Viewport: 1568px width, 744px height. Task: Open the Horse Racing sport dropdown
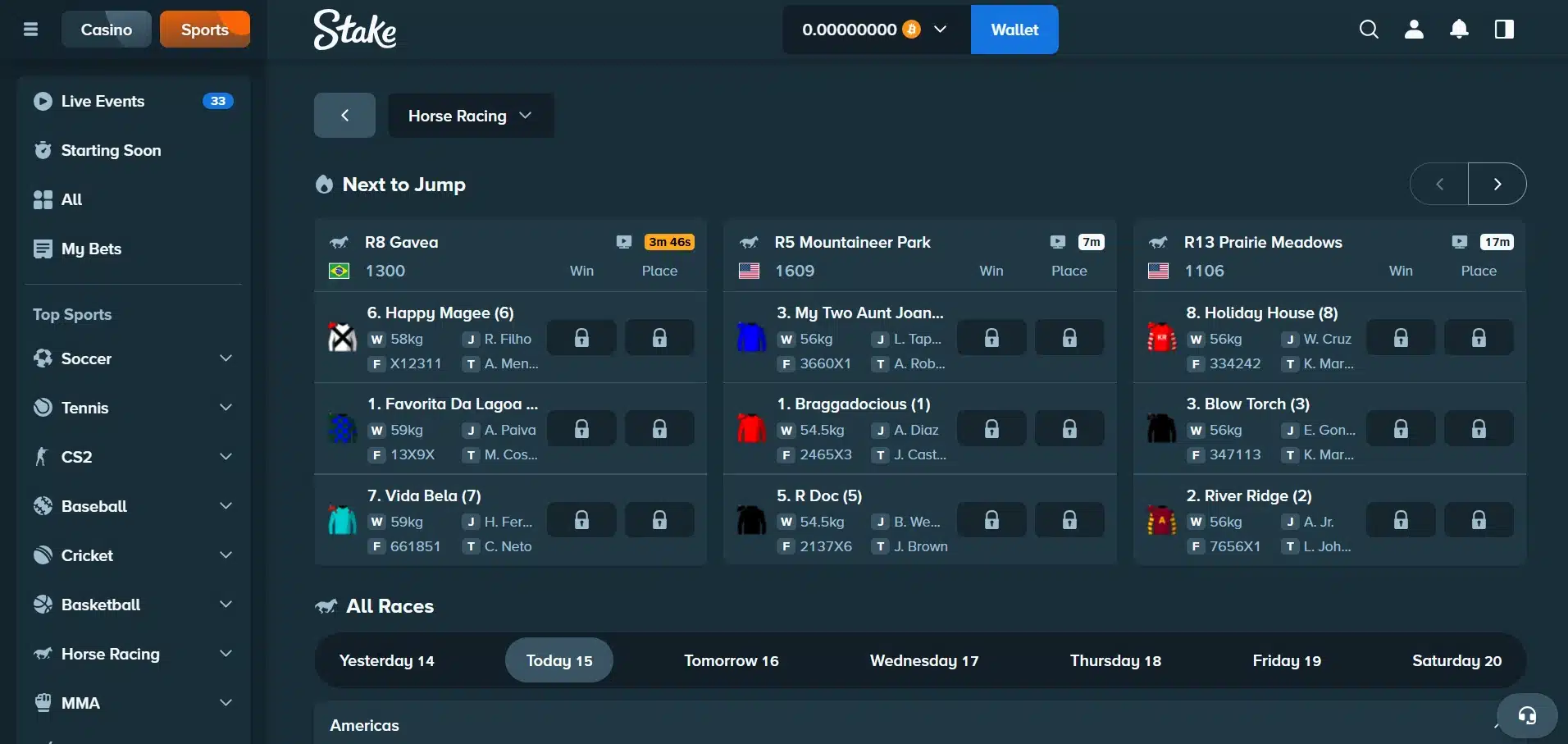(471, 116)
